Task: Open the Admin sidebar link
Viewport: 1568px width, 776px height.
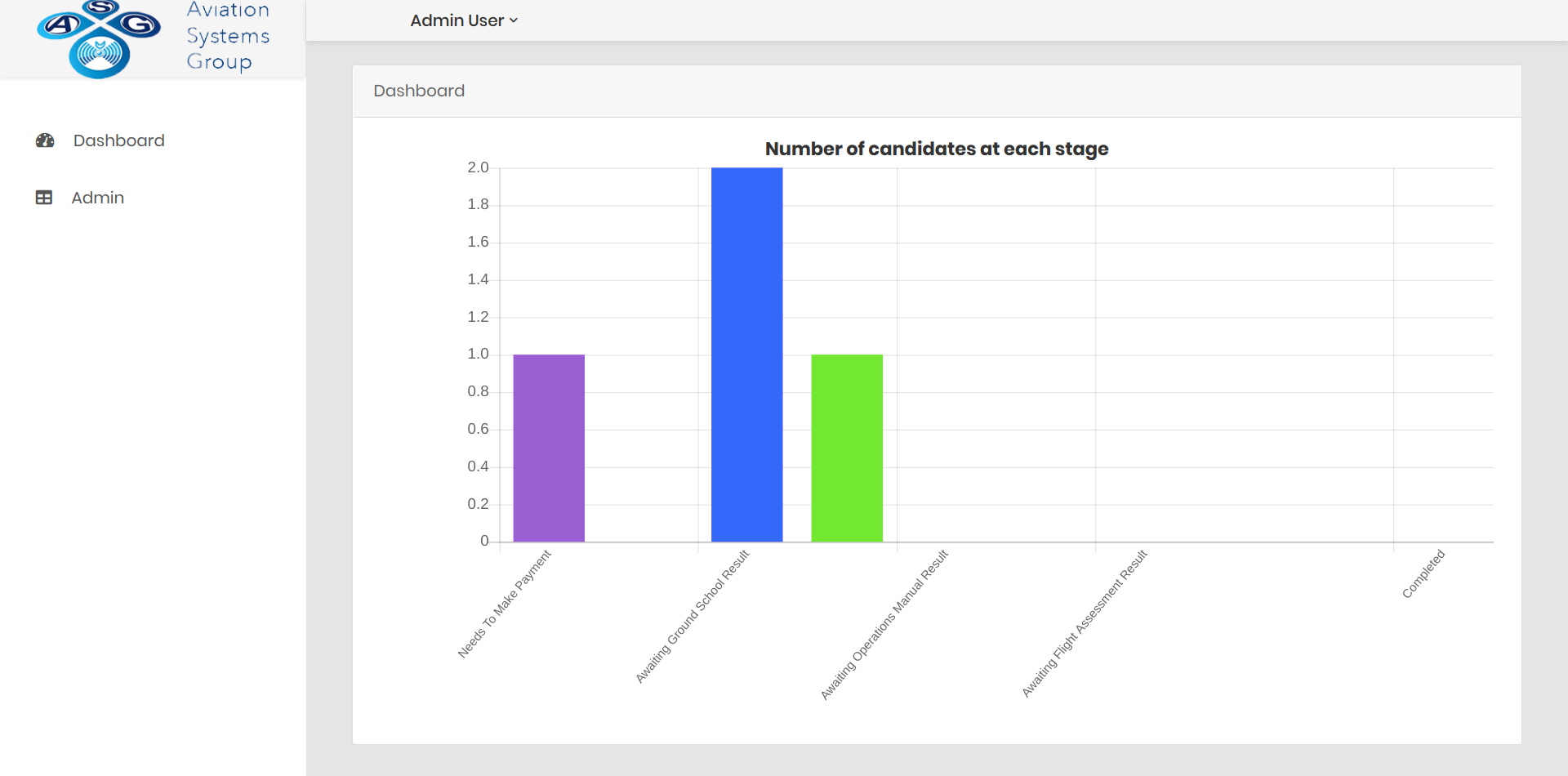Action: 97,198
